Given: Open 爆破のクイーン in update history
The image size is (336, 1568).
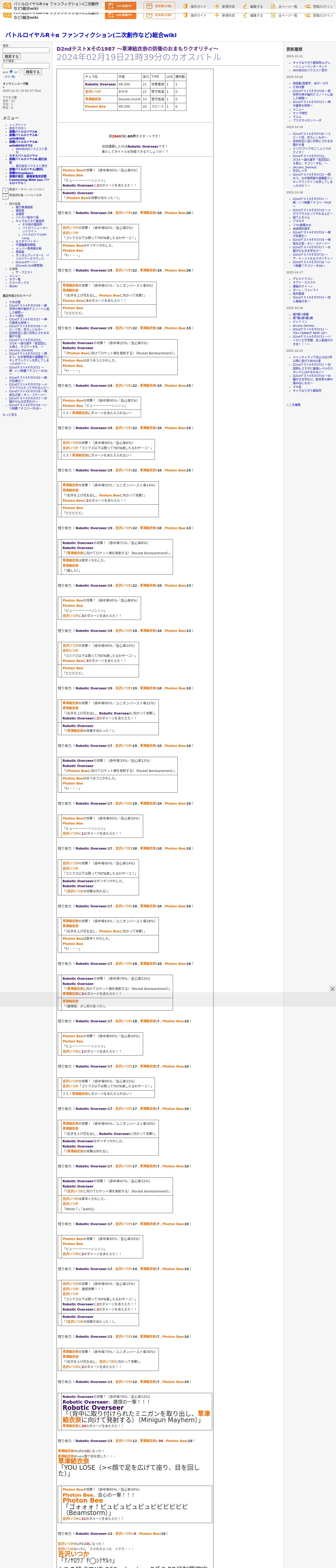Looking at the screenshot, I should coord(303,286).
